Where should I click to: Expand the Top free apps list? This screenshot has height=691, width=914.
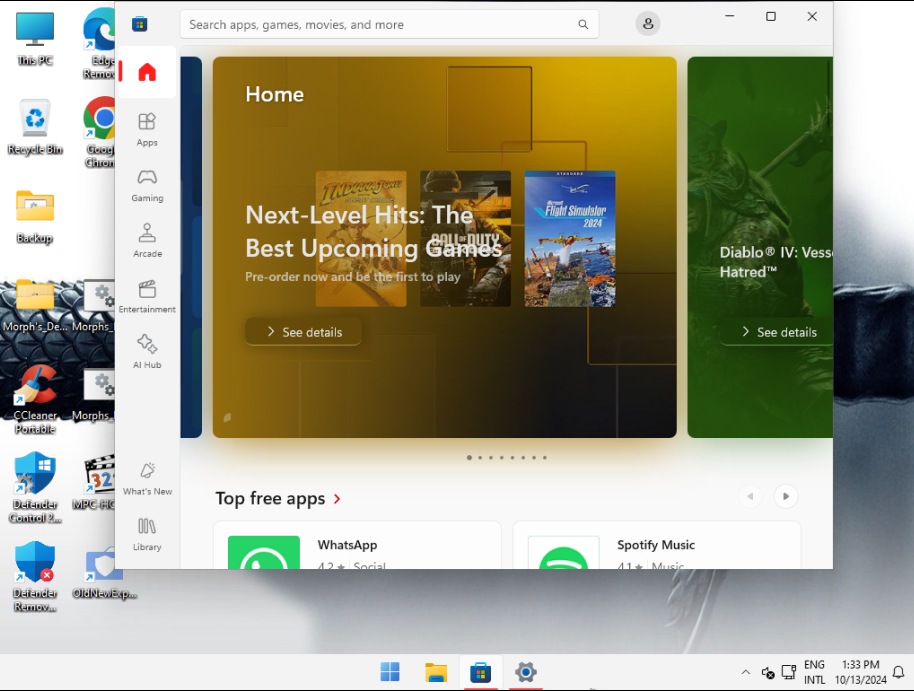tap(277, 499)
